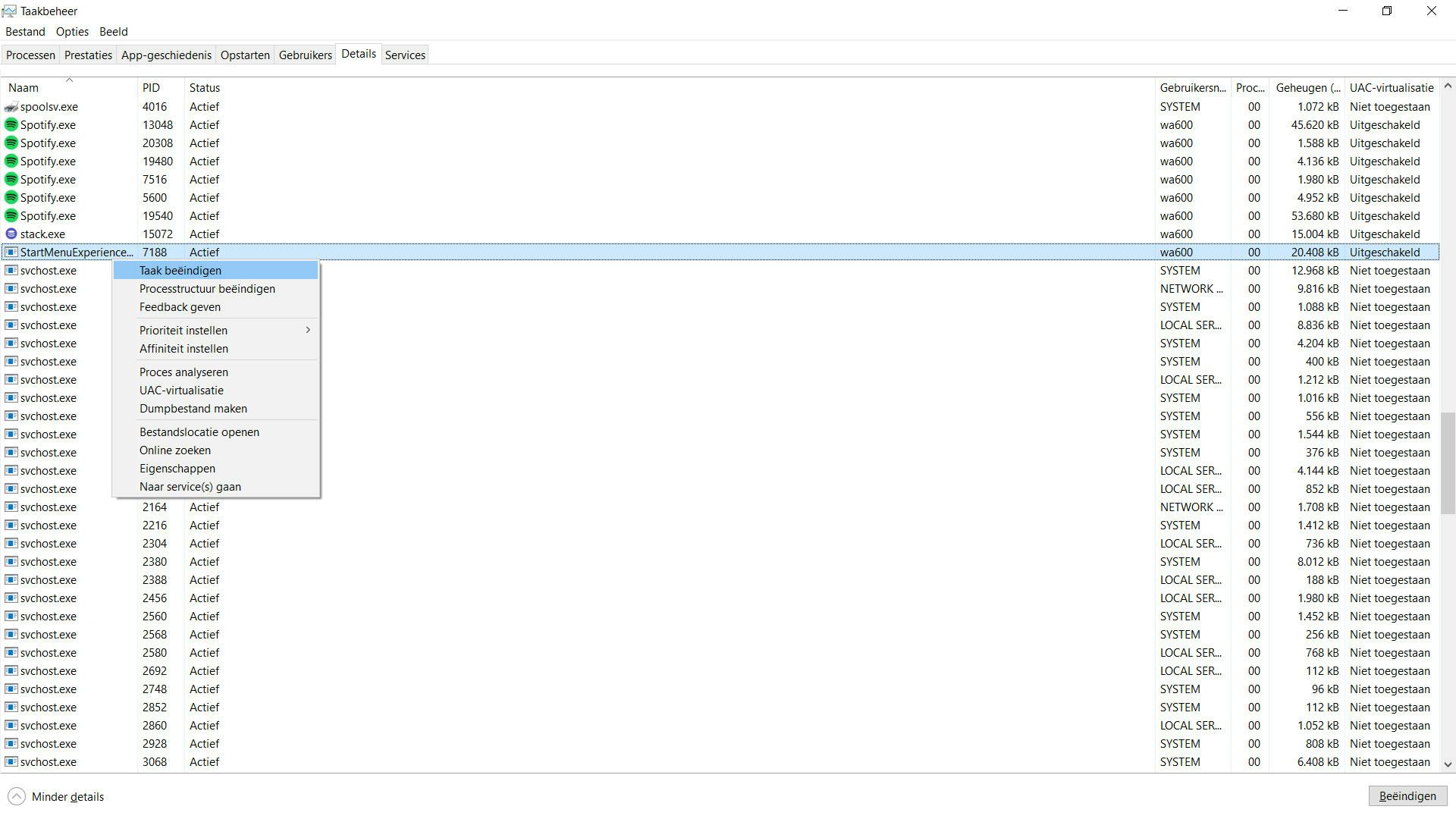Click the spoolsv.exe printer icon
The width and height of the screenshot is (1456, 819).
11,107
